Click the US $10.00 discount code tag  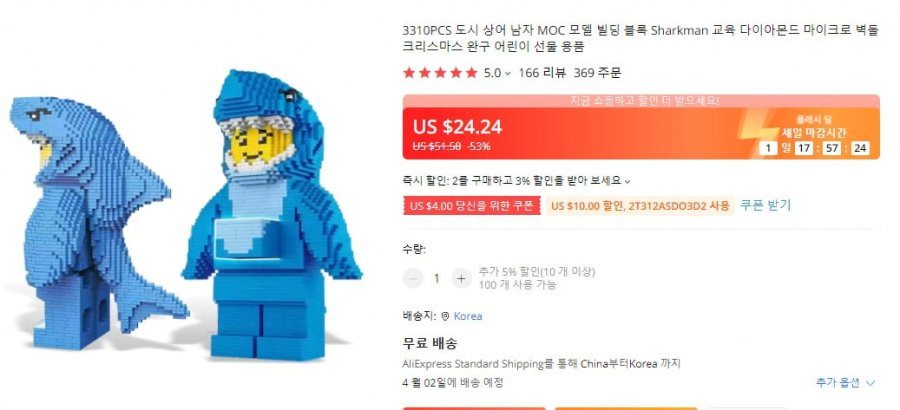click(640, 206)
